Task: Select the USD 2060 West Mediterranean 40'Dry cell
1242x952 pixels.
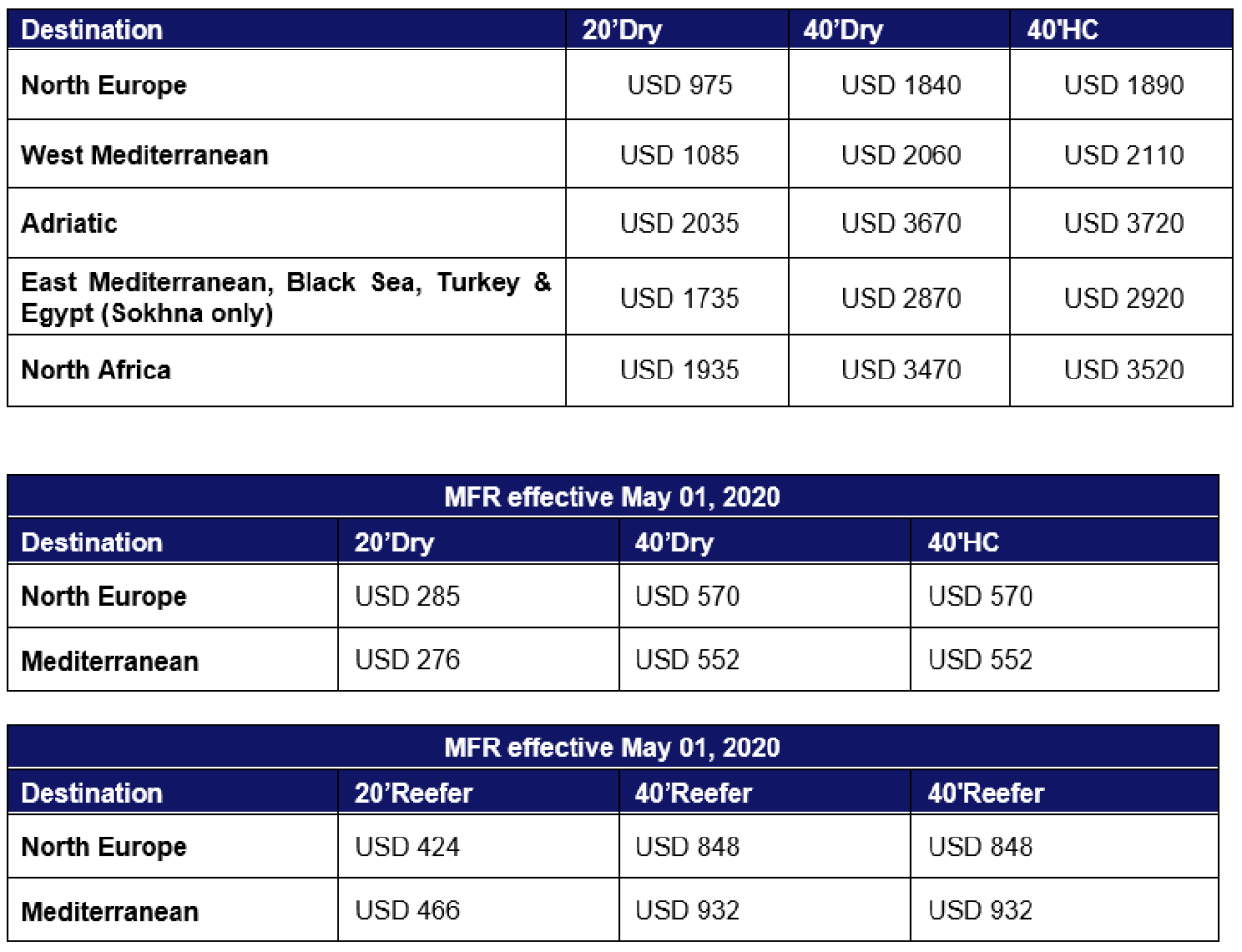Action: [899, 154]
